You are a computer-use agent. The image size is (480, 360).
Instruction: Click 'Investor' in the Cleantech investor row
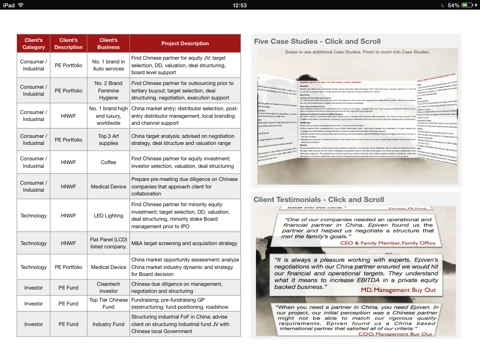(34, 288)
